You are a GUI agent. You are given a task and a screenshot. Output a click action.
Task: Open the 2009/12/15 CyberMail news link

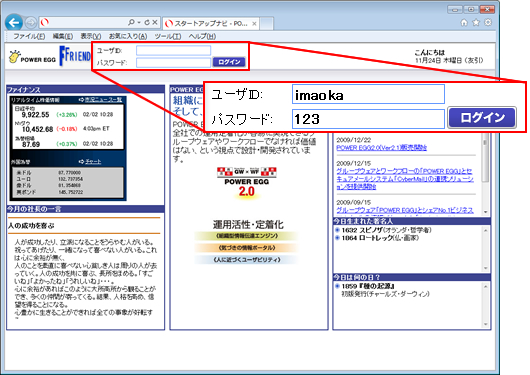(x=405, y=179)
